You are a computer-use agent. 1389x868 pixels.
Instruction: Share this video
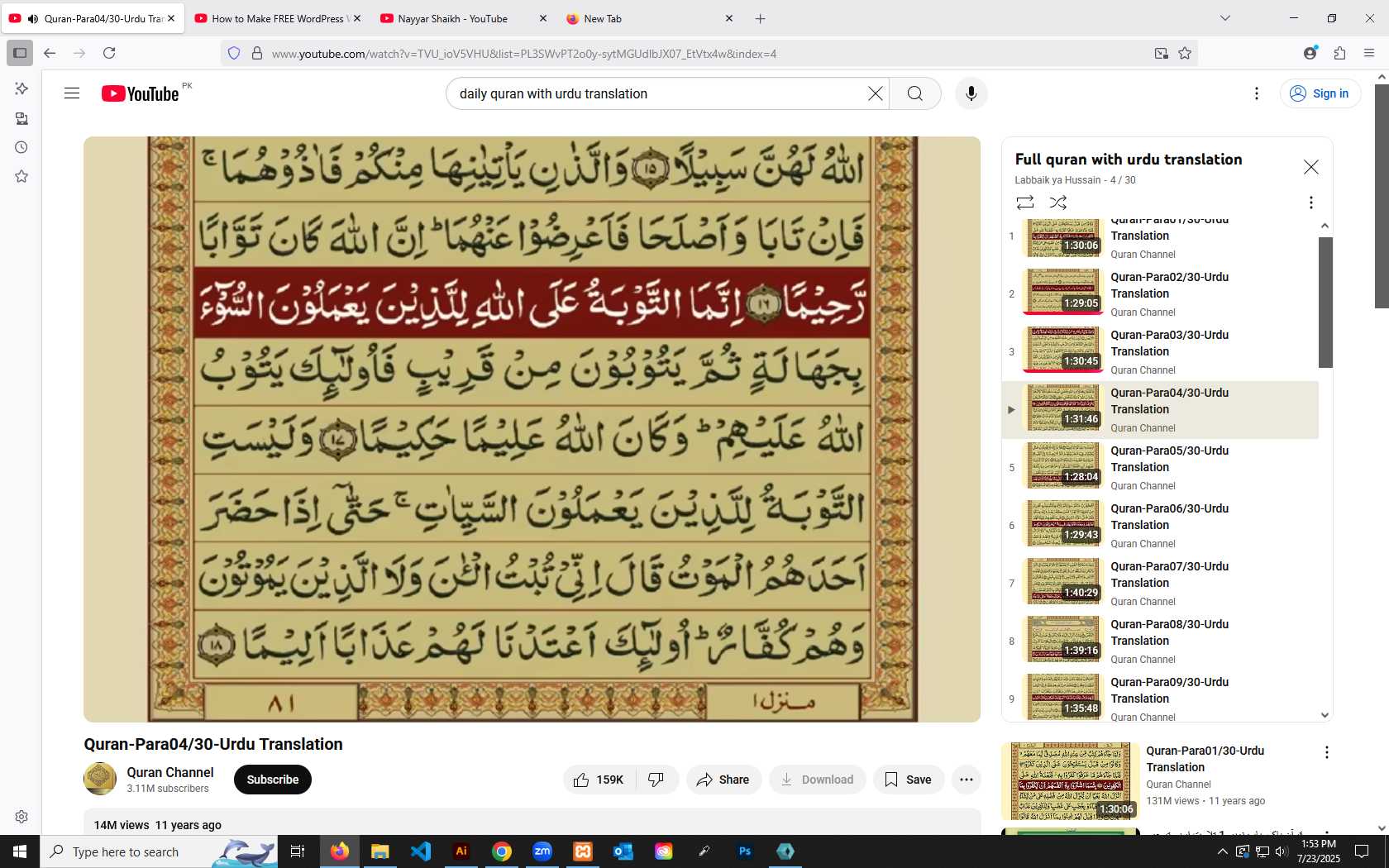pyautogui.click(x=723, y=780)
